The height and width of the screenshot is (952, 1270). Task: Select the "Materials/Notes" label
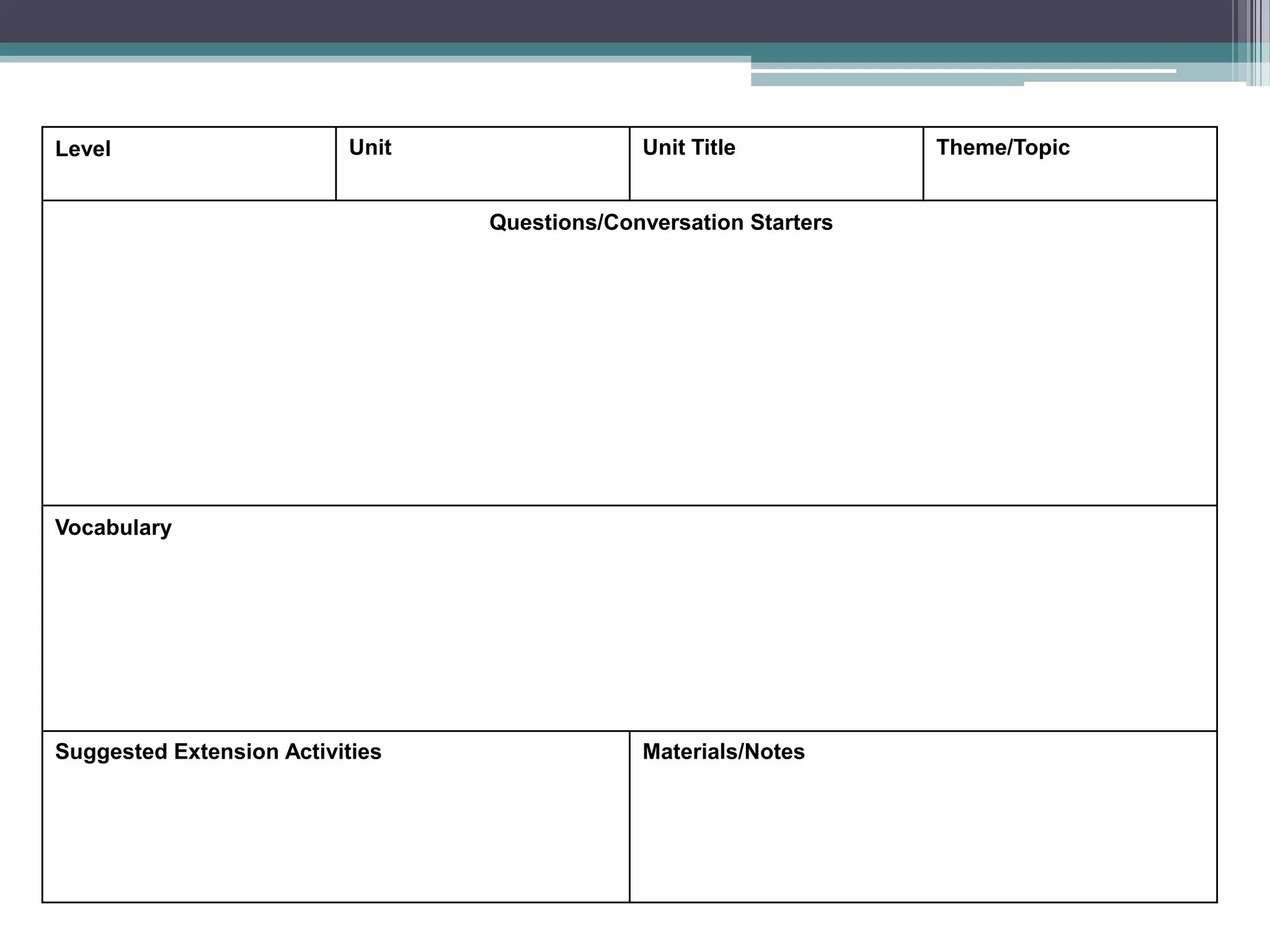(x=724, y=752)
